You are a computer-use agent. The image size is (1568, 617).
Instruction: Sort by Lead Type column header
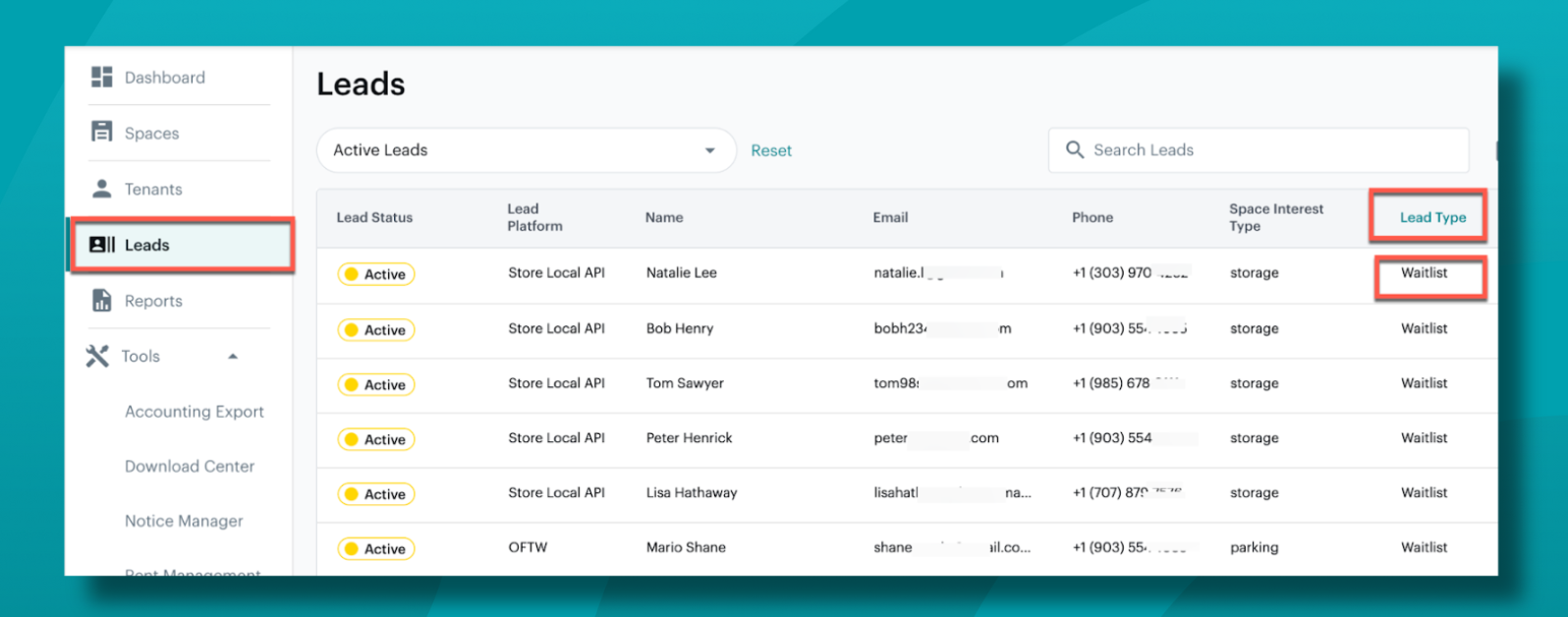1432,217
